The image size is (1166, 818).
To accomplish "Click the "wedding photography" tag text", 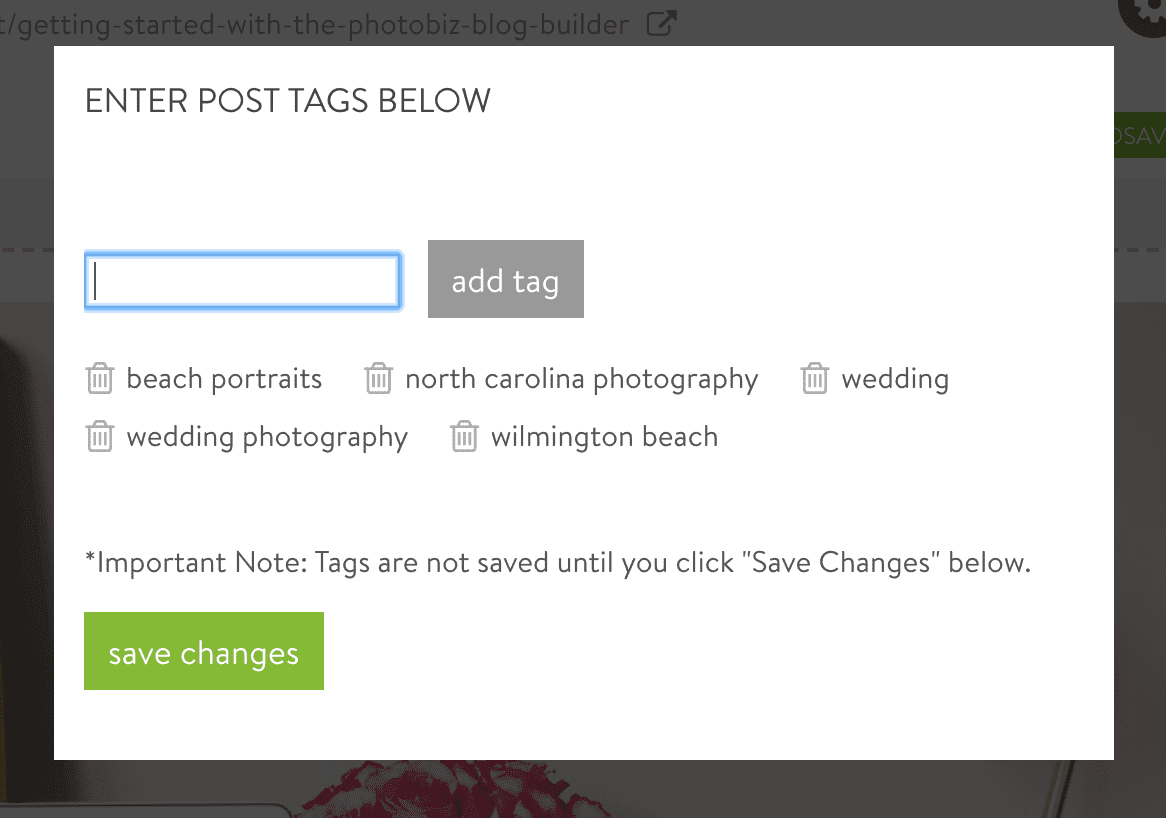I will (x=266, y=436).
